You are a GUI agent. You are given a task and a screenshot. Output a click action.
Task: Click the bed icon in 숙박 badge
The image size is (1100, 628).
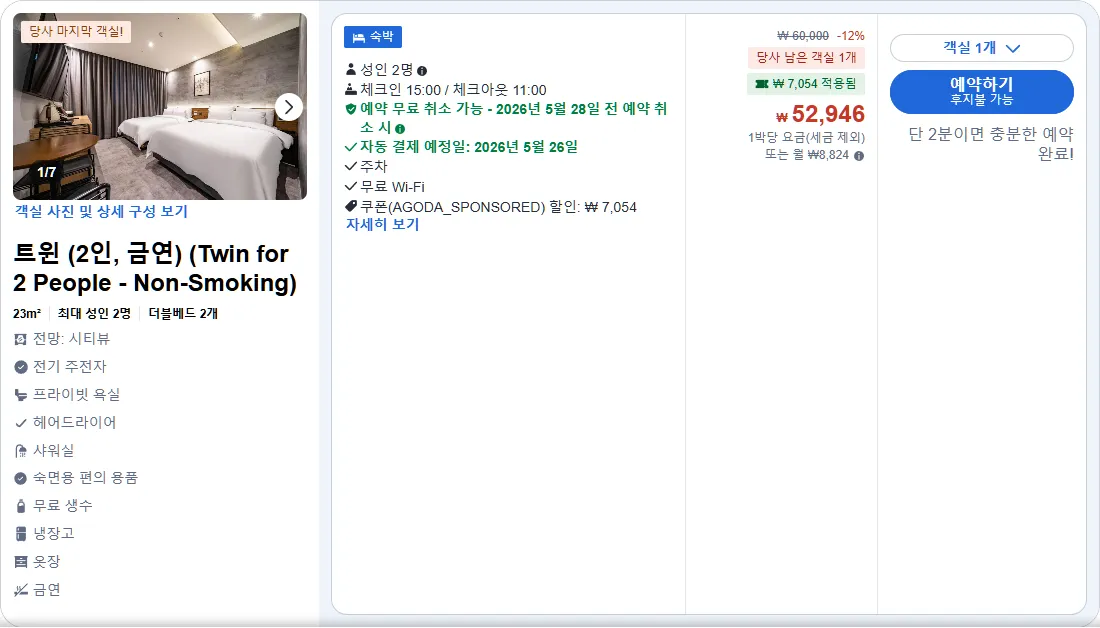[x=358, y=37]
